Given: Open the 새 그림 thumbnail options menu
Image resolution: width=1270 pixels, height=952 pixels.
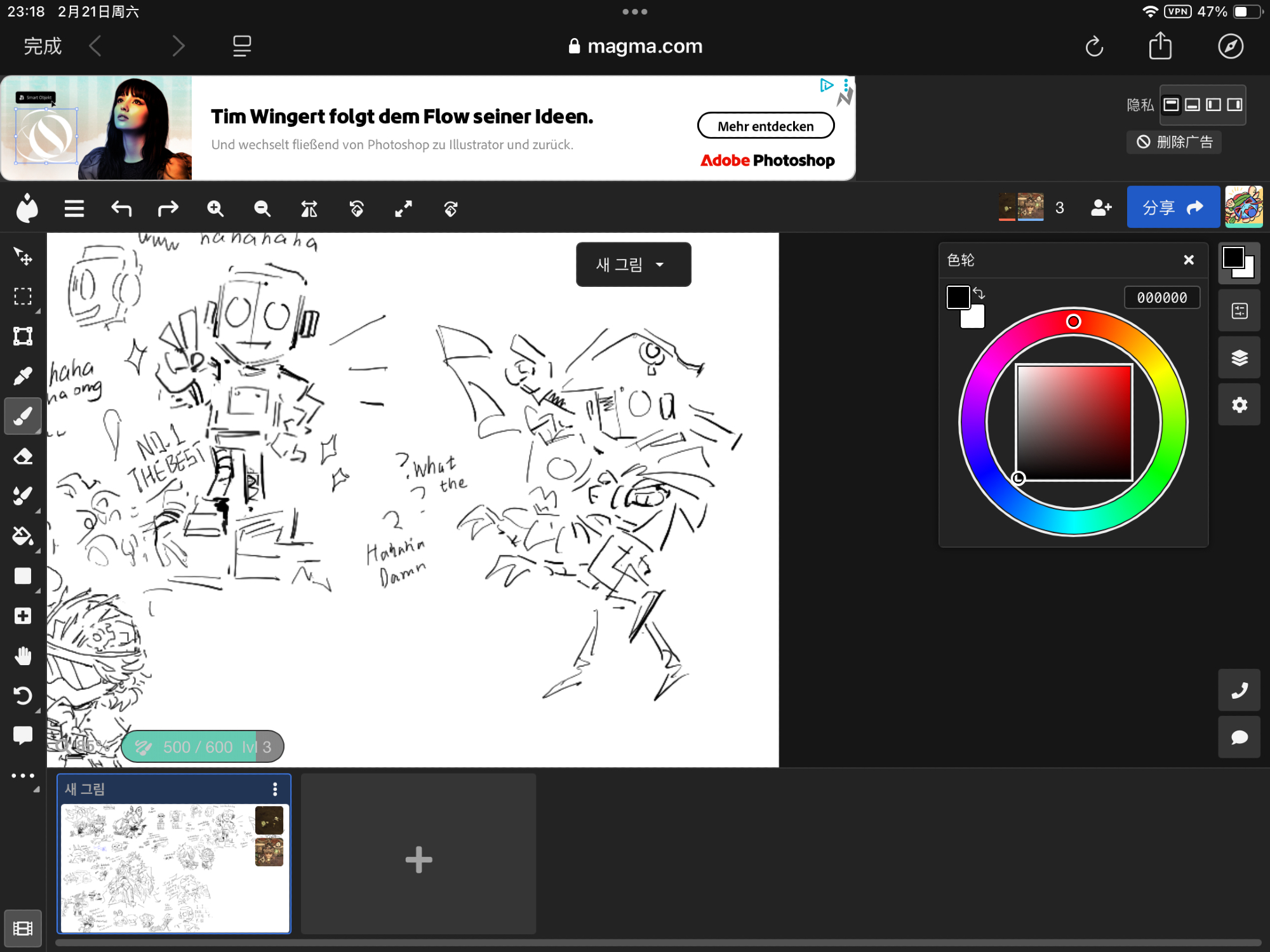Looking at the screenshot, I should tap(275, 789).
